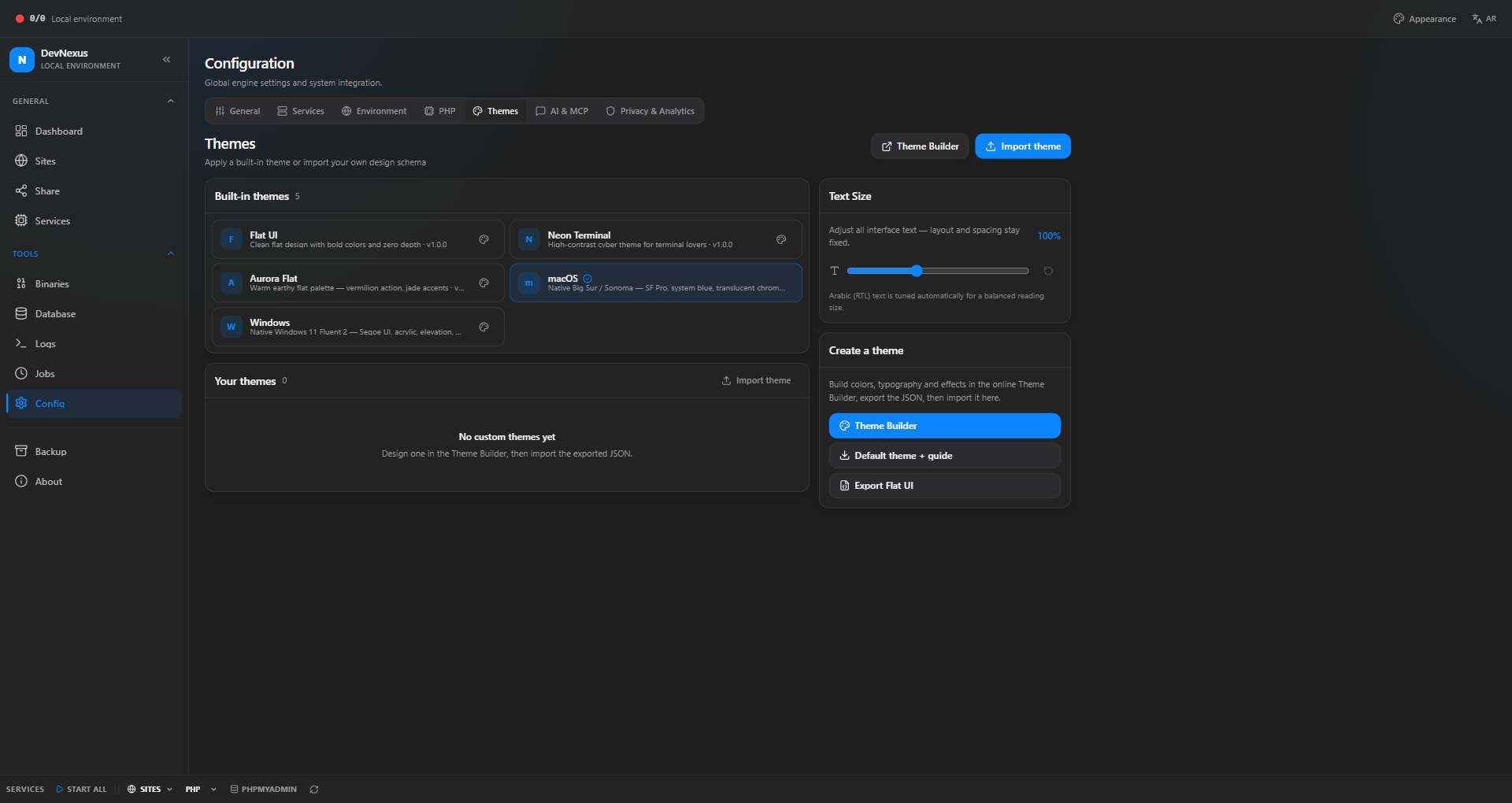Click the blue Theme Builder button in Create a theme
Screen dimensions: 1512x803
point(945,426)
